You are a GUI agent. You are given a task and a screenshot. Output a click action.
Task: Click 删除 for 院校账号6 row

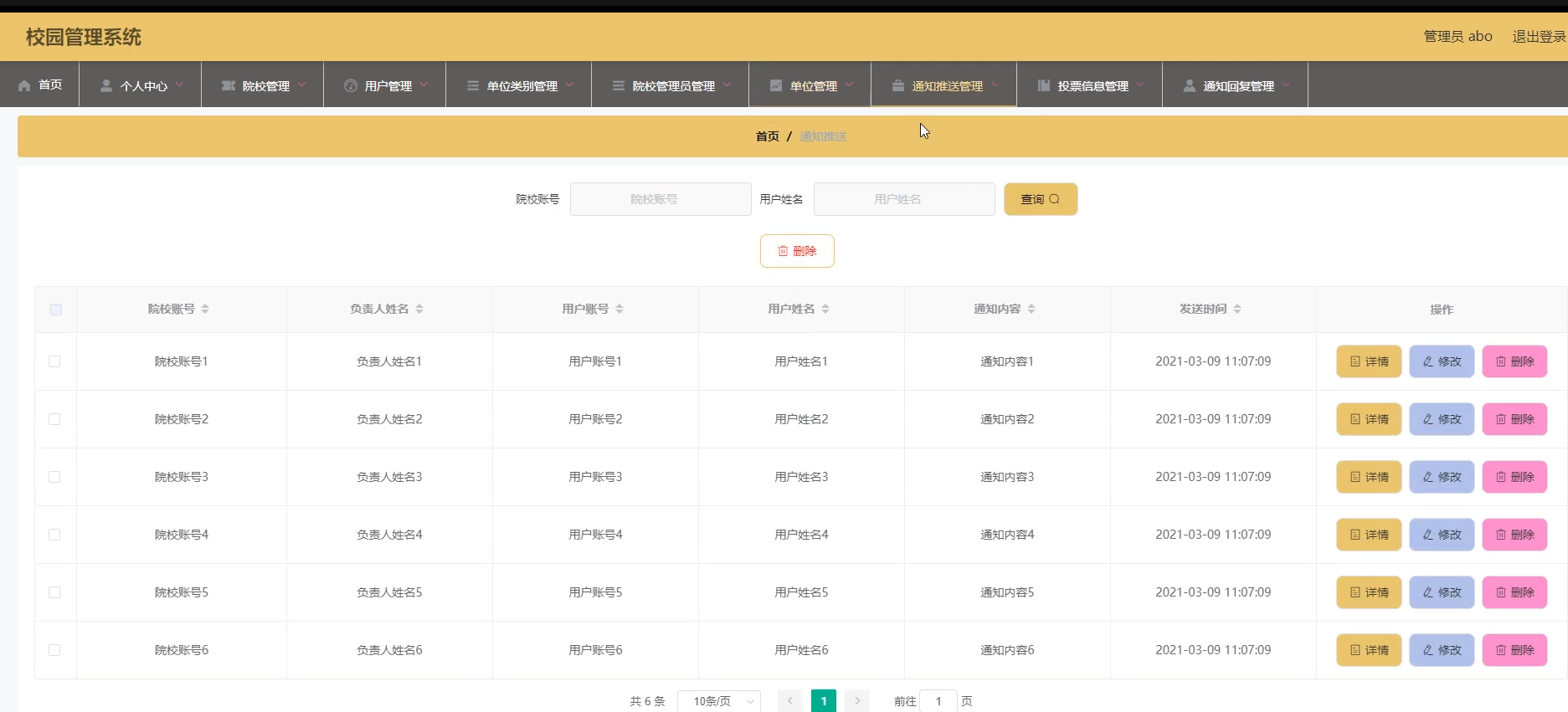(1514, 650)
